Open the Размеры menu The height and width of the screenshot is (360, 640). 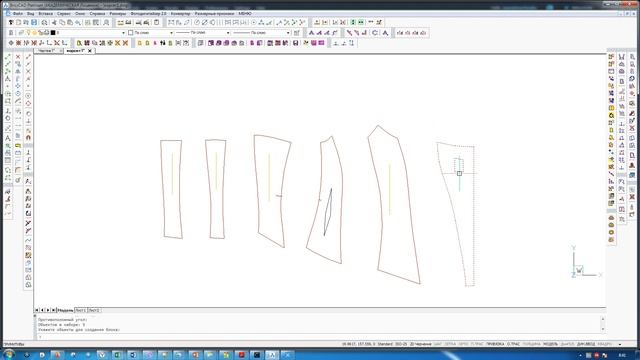pyautogui.click(x=118, y=13)
